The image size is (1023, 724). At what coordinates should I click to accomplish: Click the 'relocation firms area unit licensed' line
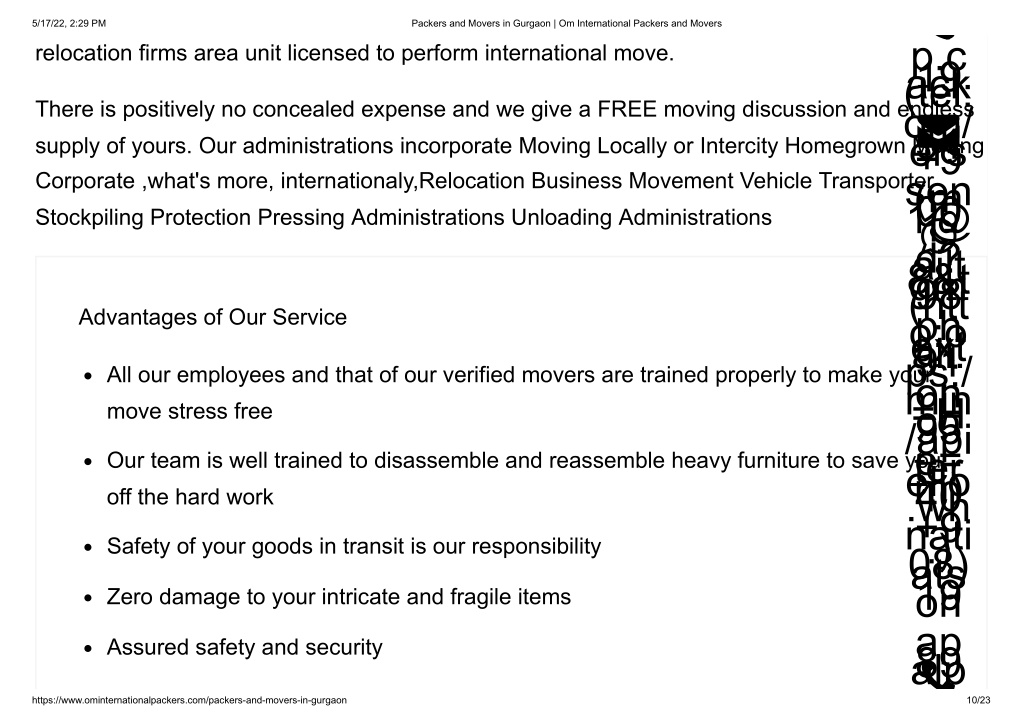pyautogui.click(x=354, y=53)
